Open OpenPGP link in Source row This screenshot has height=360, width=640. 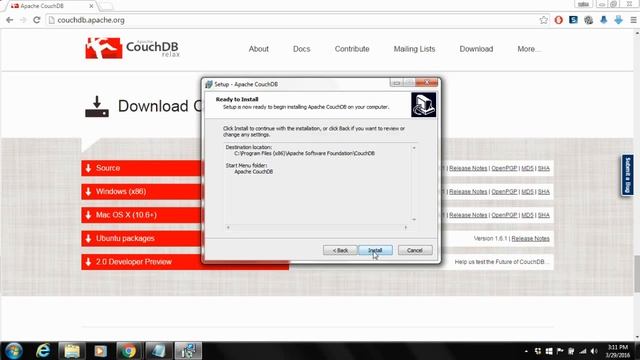(x=504, y=168)
